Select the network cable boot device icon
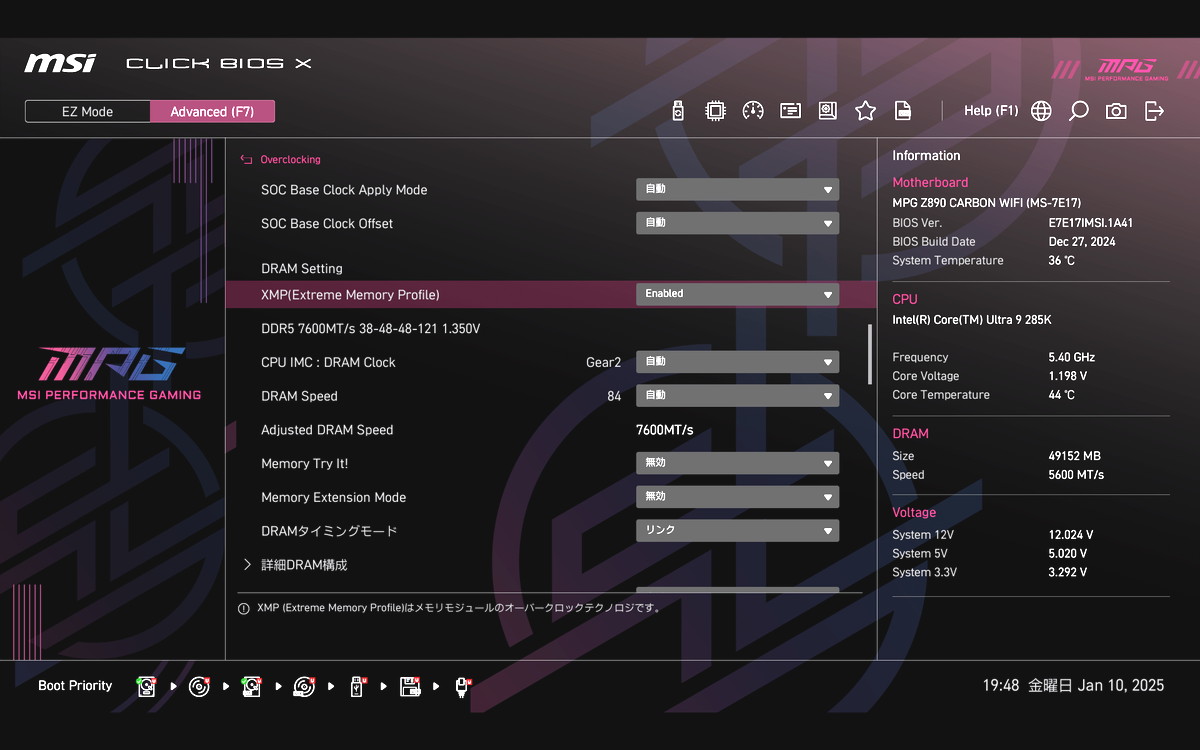The height and width of the screenshot is (750, 1200). click(x=462, y=686)
